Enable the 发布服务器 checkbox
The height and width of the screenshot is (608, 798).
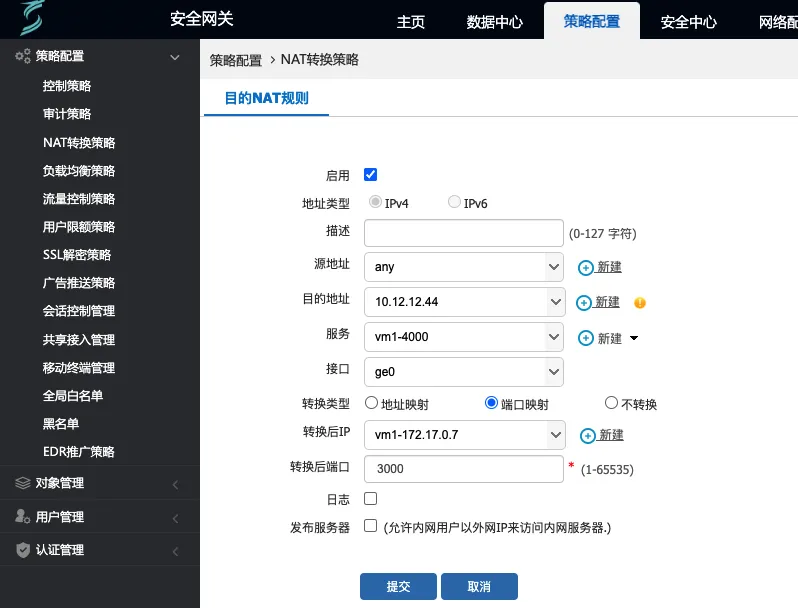pyautogui.click(x=370, y=526)
